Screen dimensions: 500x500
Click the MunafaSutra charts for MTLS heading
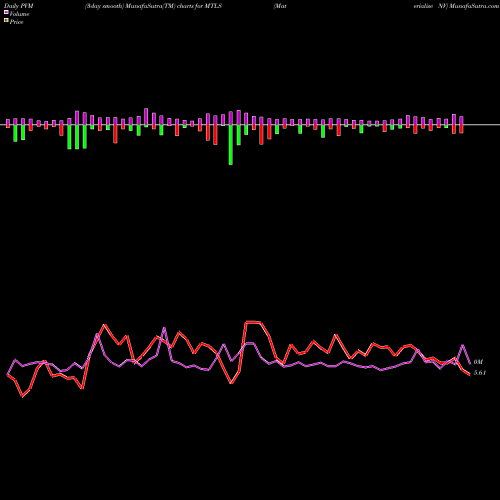[153, 6]
